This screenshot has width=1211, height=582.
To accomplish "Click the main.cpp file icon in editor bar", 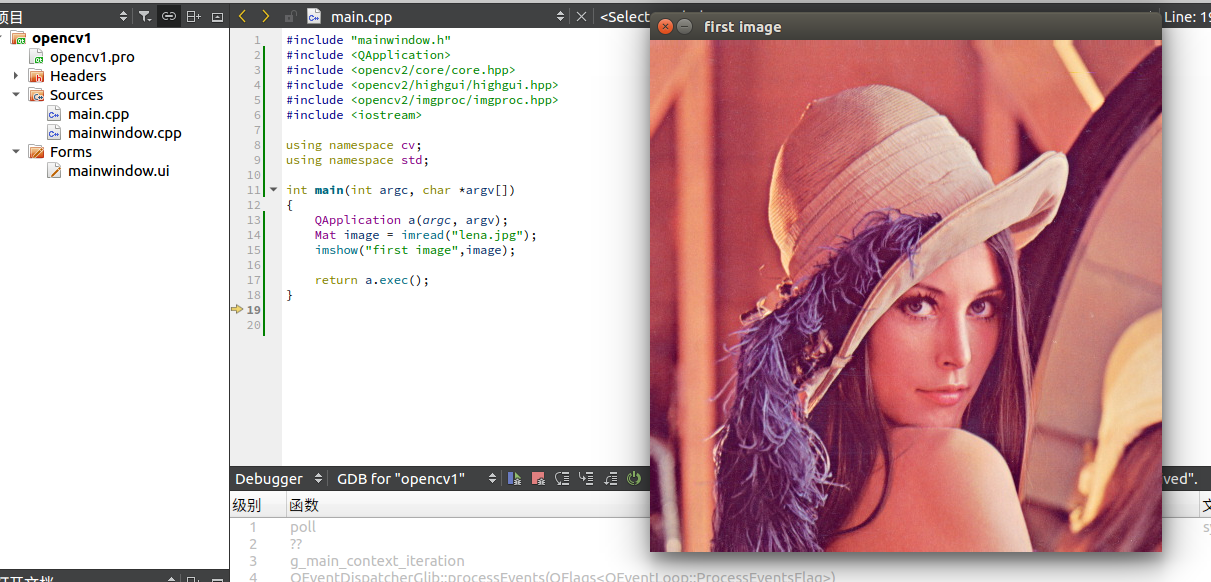I will [x=314, y=16].
